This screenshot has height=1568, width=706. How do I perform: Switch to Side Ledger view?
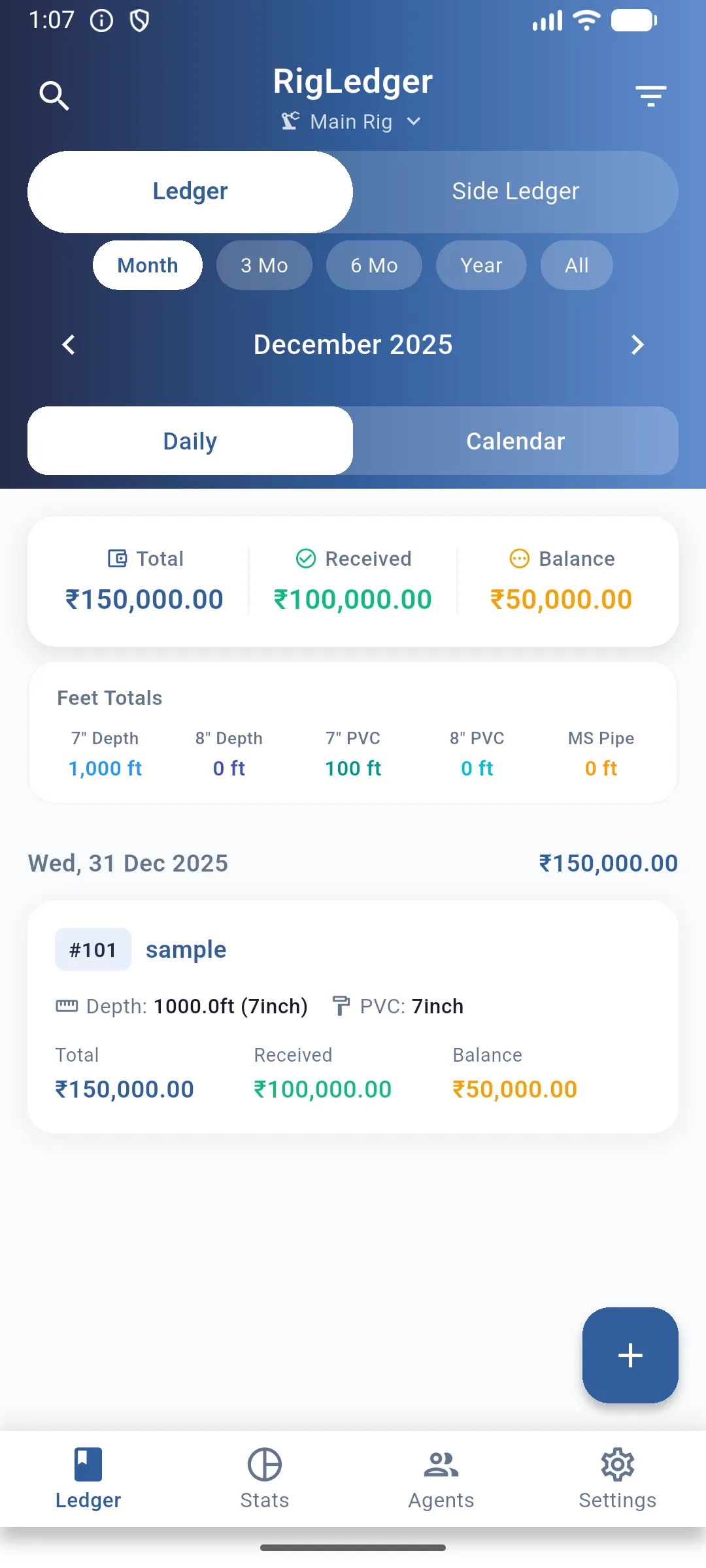click(x=515, y=191)
